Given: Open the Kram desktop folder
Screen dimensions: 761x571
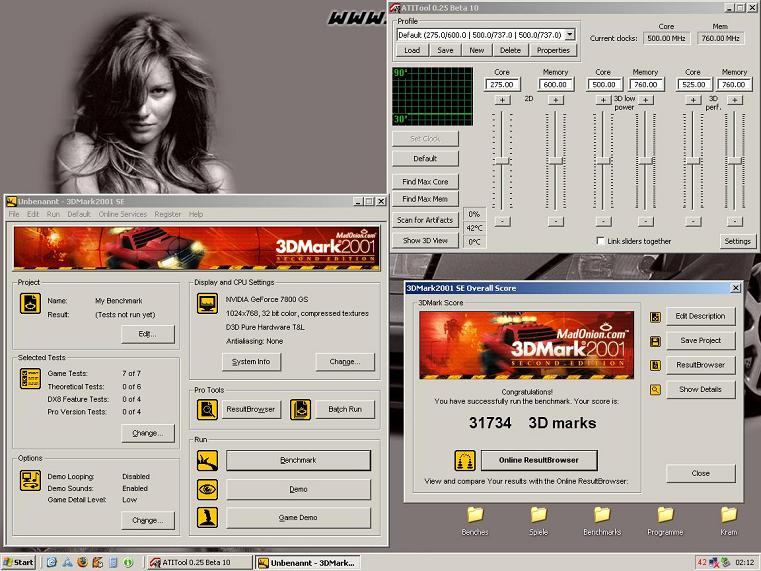Looking at the screenshot, I should pyautogui.click(x=728, y=521).
